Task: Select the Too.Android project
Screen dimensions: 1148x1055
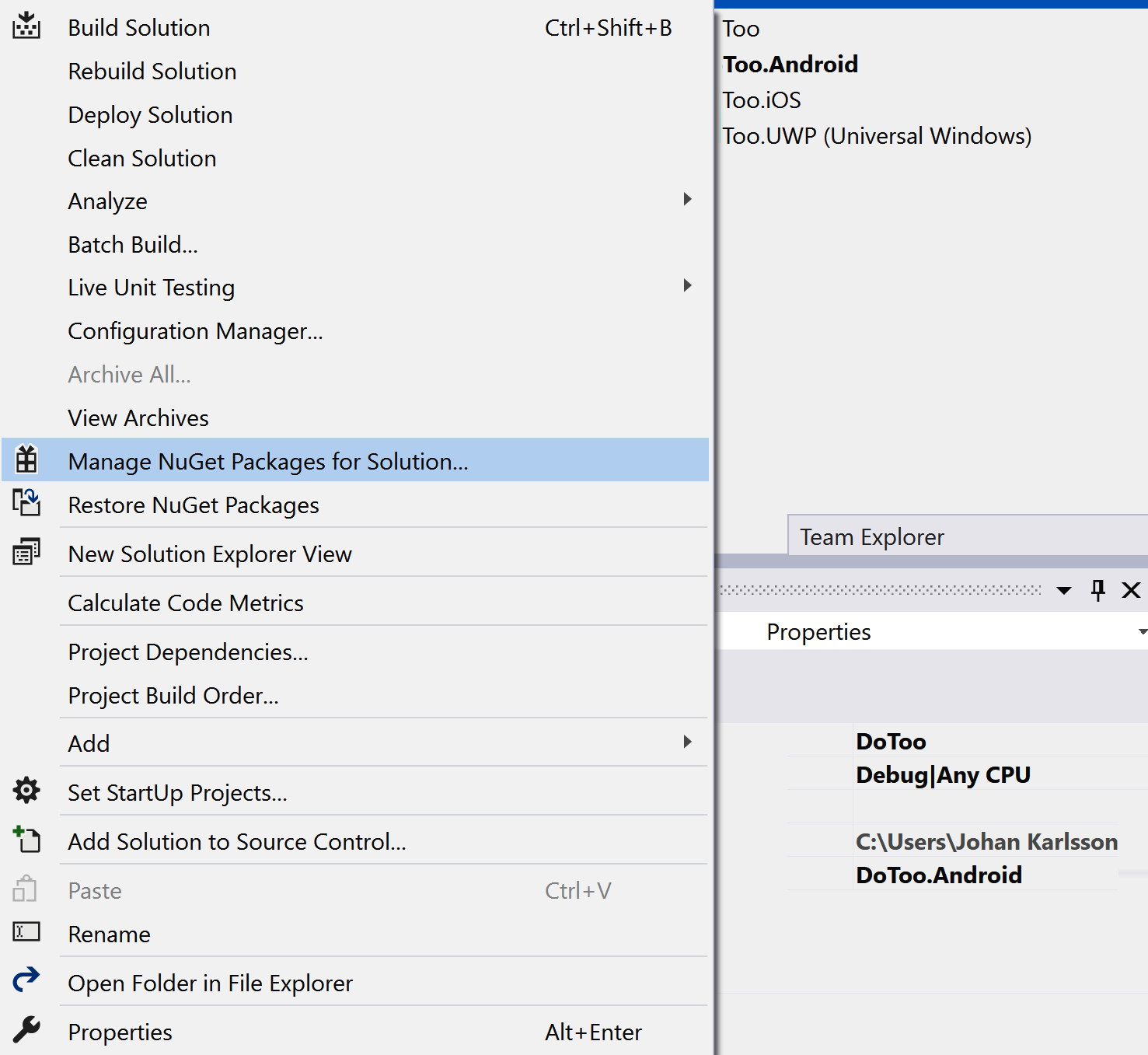Action: tap(790, 64)
